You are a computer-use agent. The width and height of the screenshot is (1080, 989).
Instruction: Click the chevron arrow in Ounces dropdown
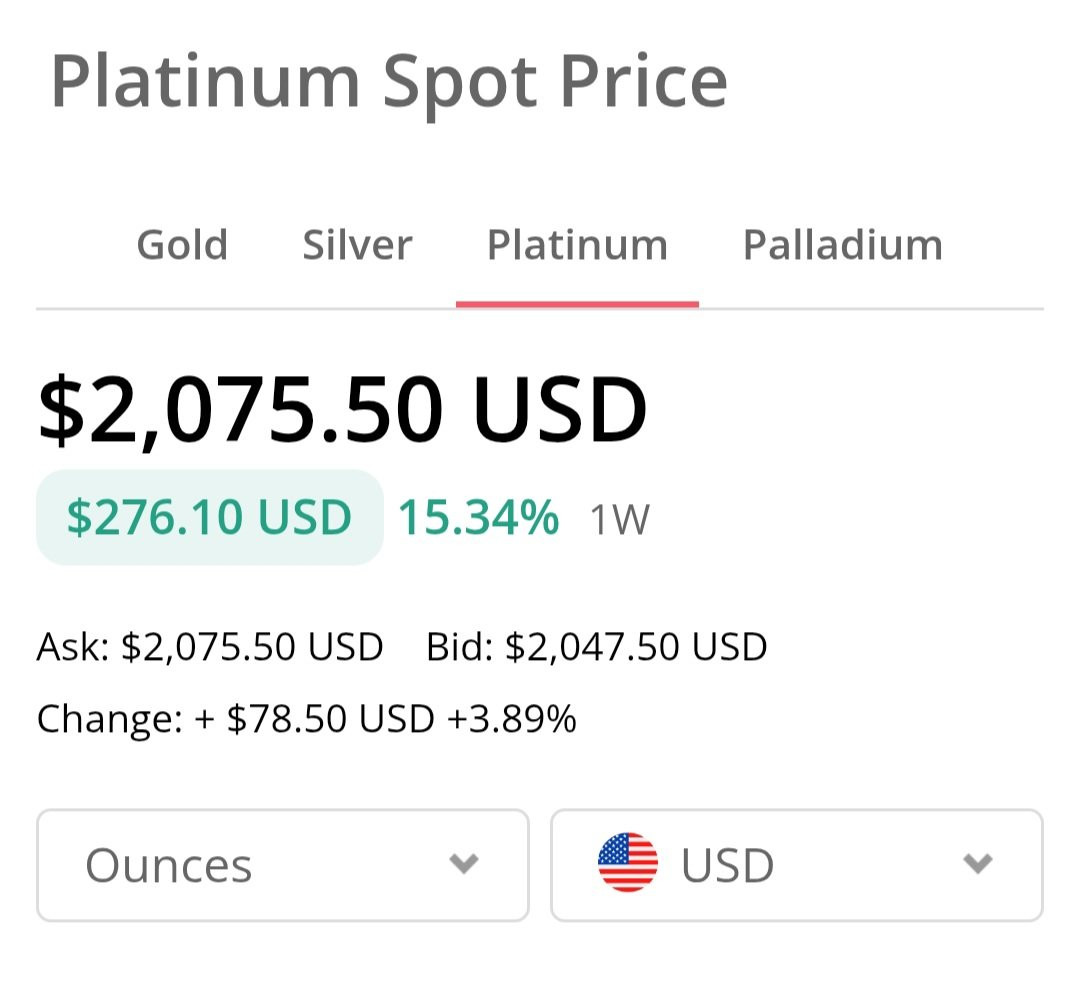[463, 864]
